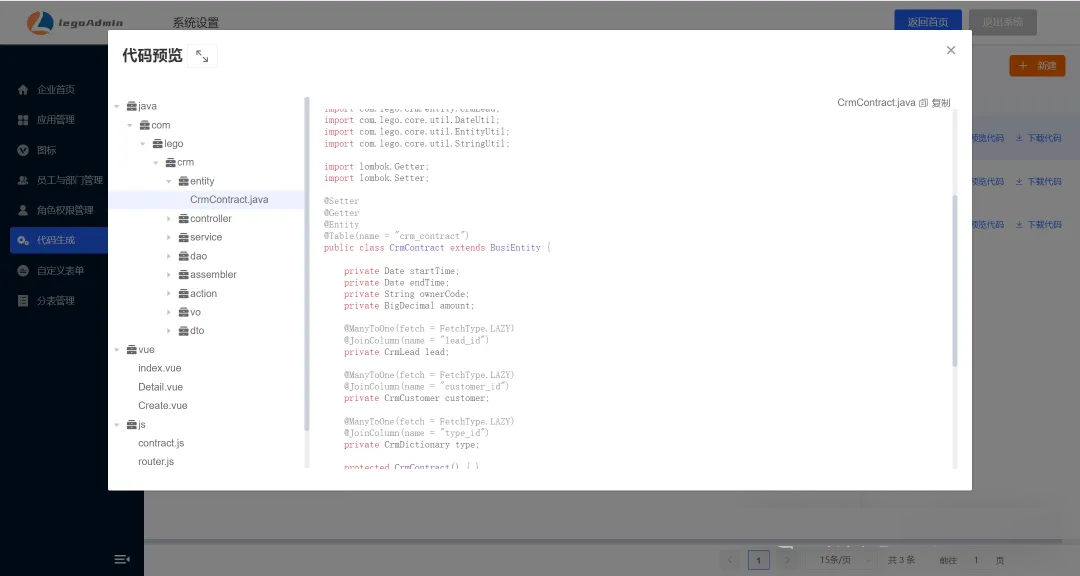Expand the vo folder arrow
The height and width of the screenshot is (576, 1080).
(x=169, y=312)
